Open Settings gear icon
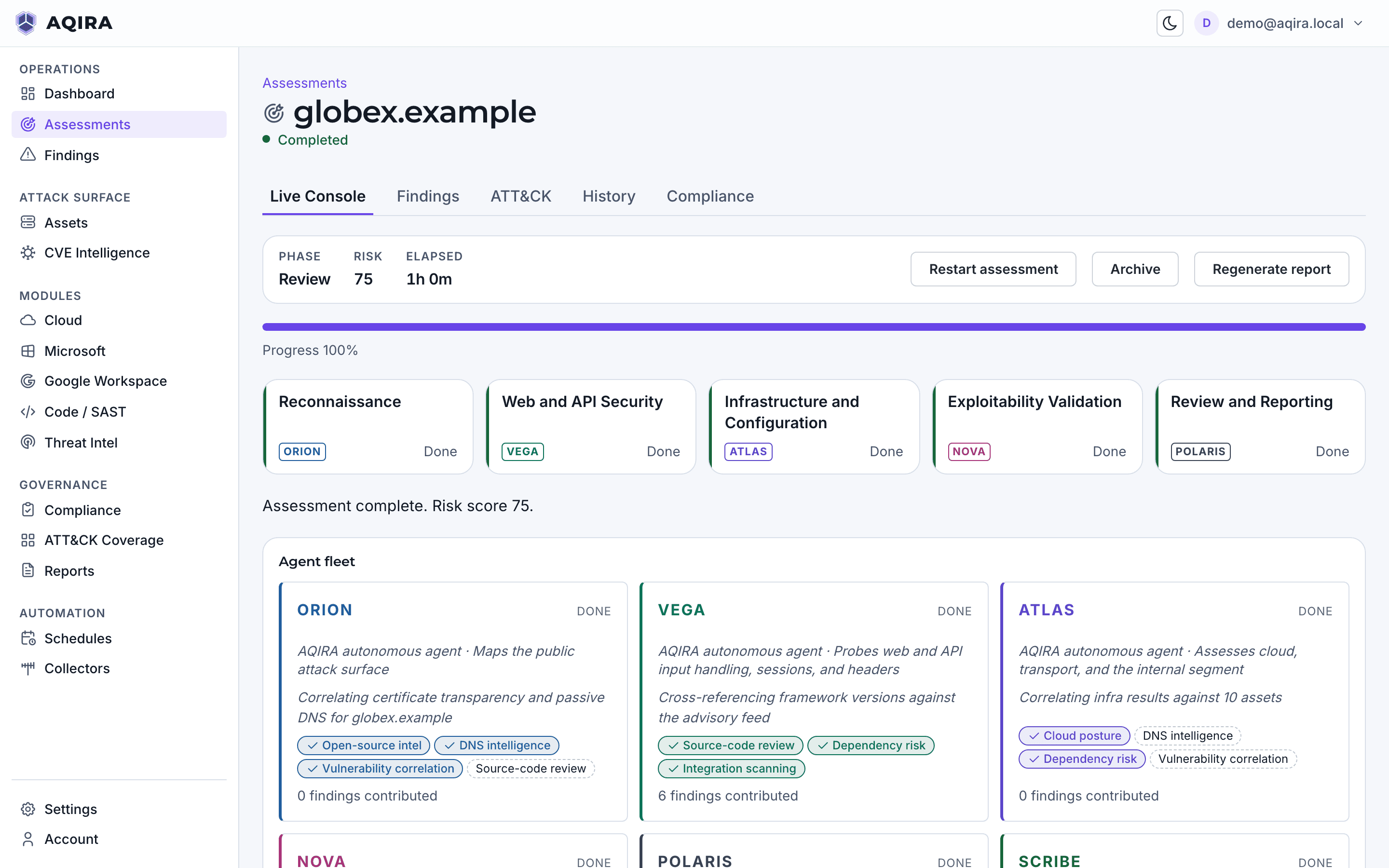The image size is (1389, 868). coord(28,809)
